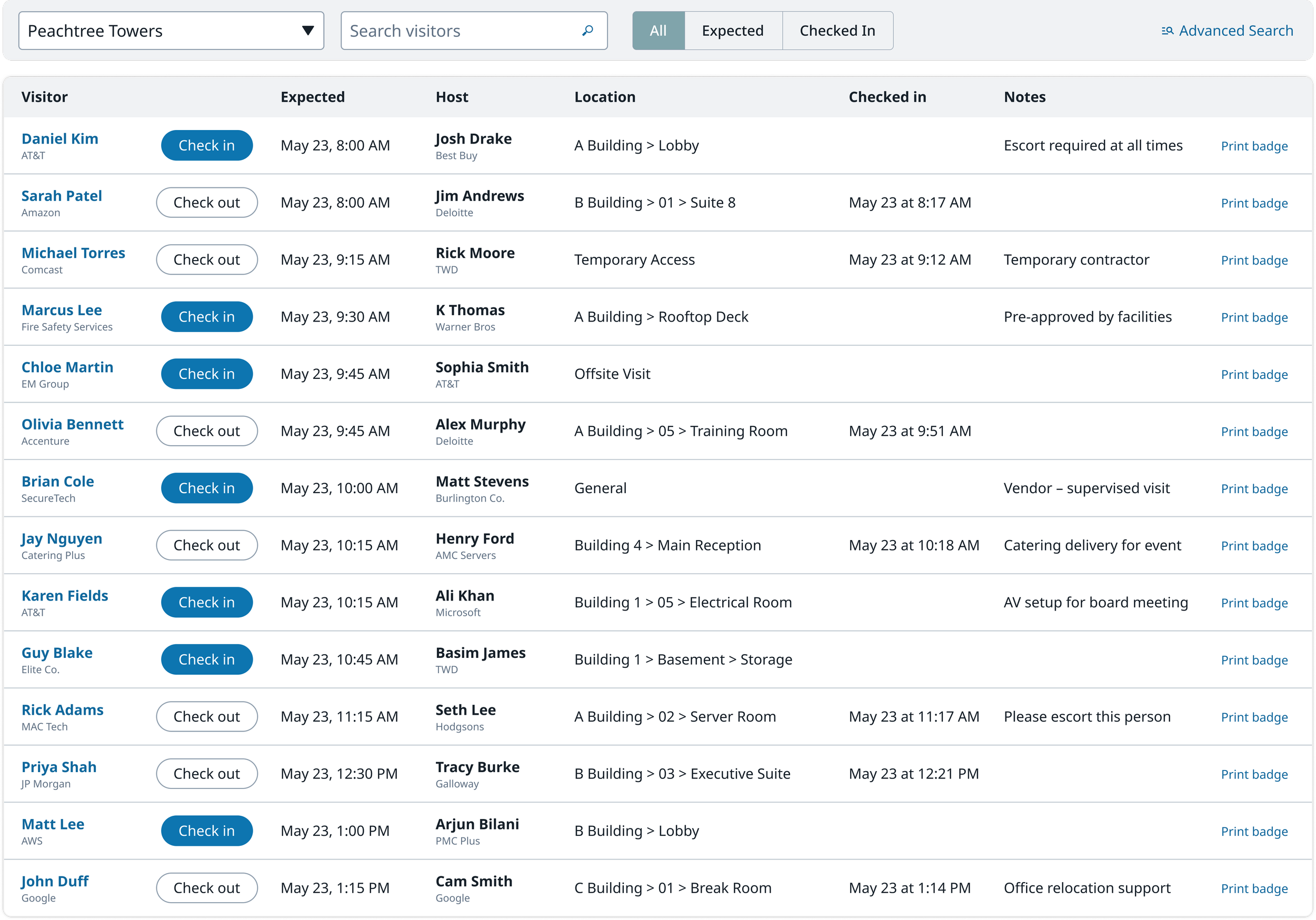Check in Matt Lee
This screenshot has height=920, width=1316.
pyautogui.click(x=206, y=831)
